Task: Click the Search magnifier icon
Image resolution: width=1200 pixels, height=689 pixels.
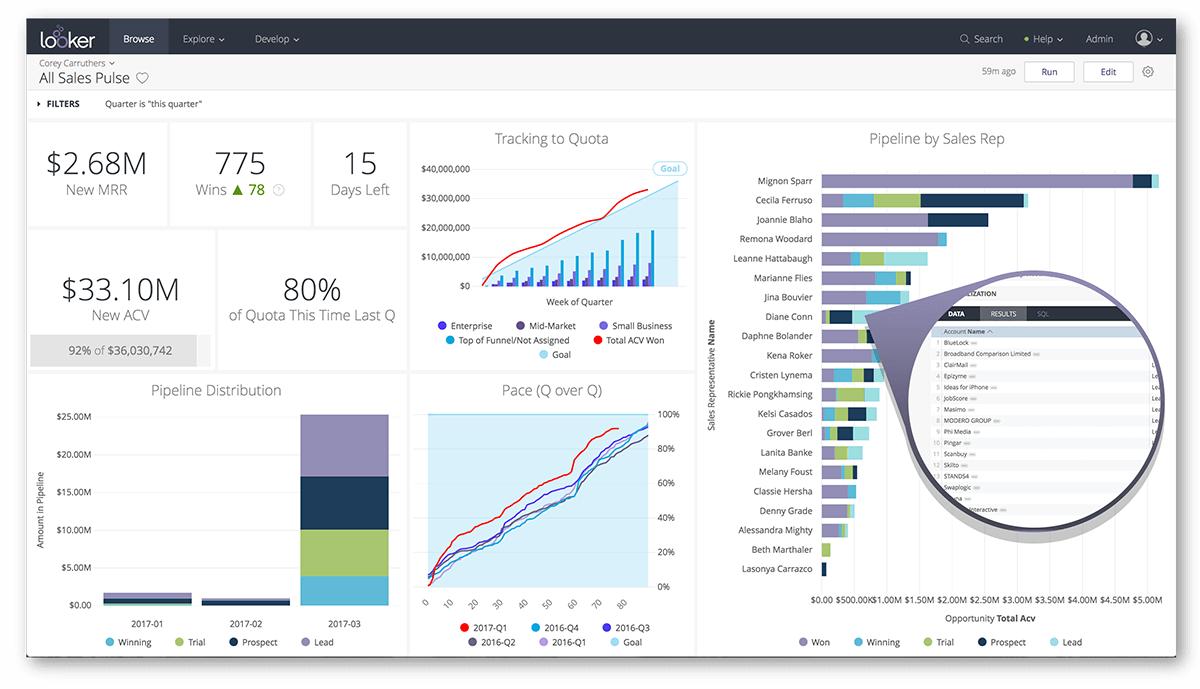Action: pos(964,39)
